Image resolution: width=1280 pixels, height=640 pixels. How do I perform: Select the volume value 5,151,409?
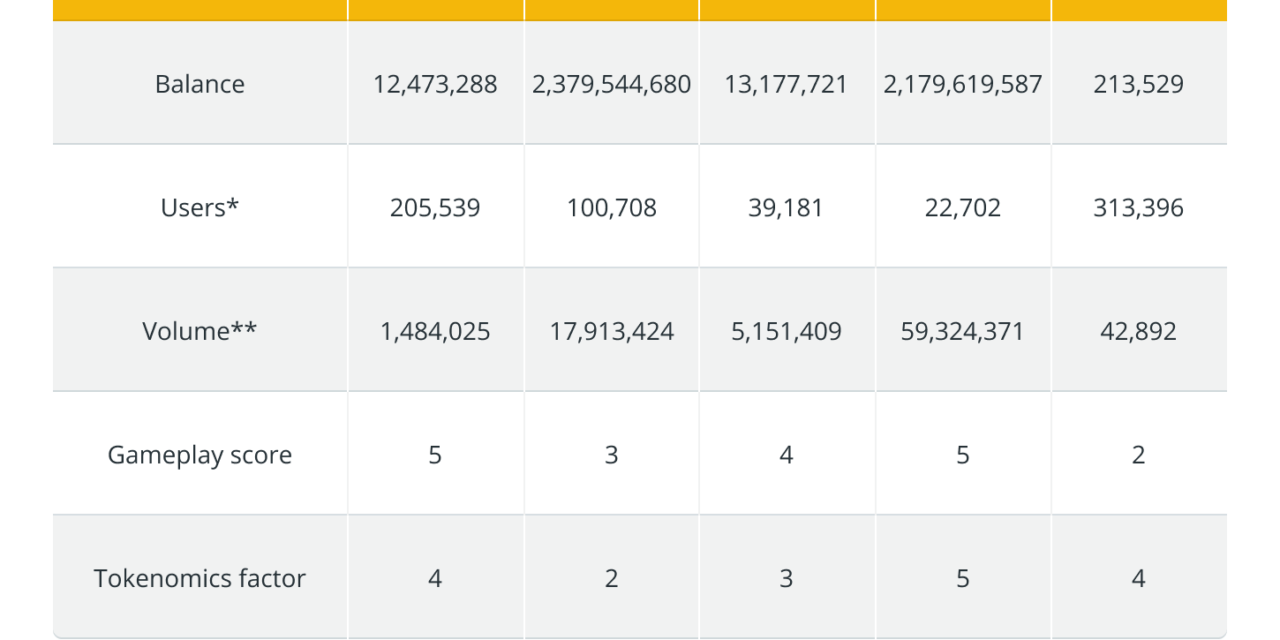(x=786, y=331)
